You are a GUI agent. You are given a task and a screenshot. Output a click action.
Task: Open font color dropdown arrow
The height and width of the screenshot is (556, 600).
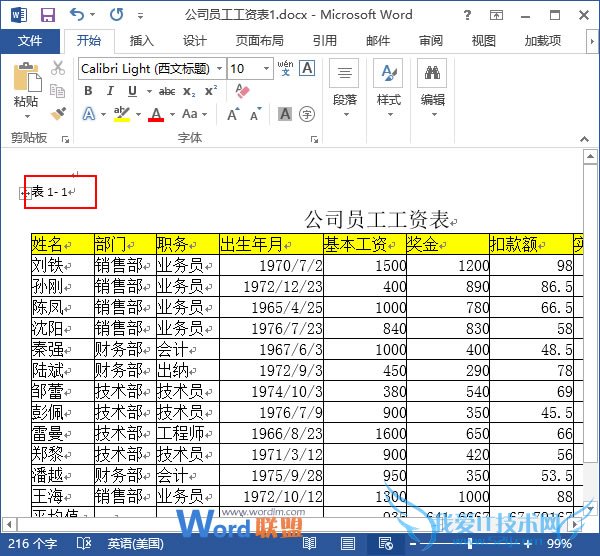(x=172, y=114)
